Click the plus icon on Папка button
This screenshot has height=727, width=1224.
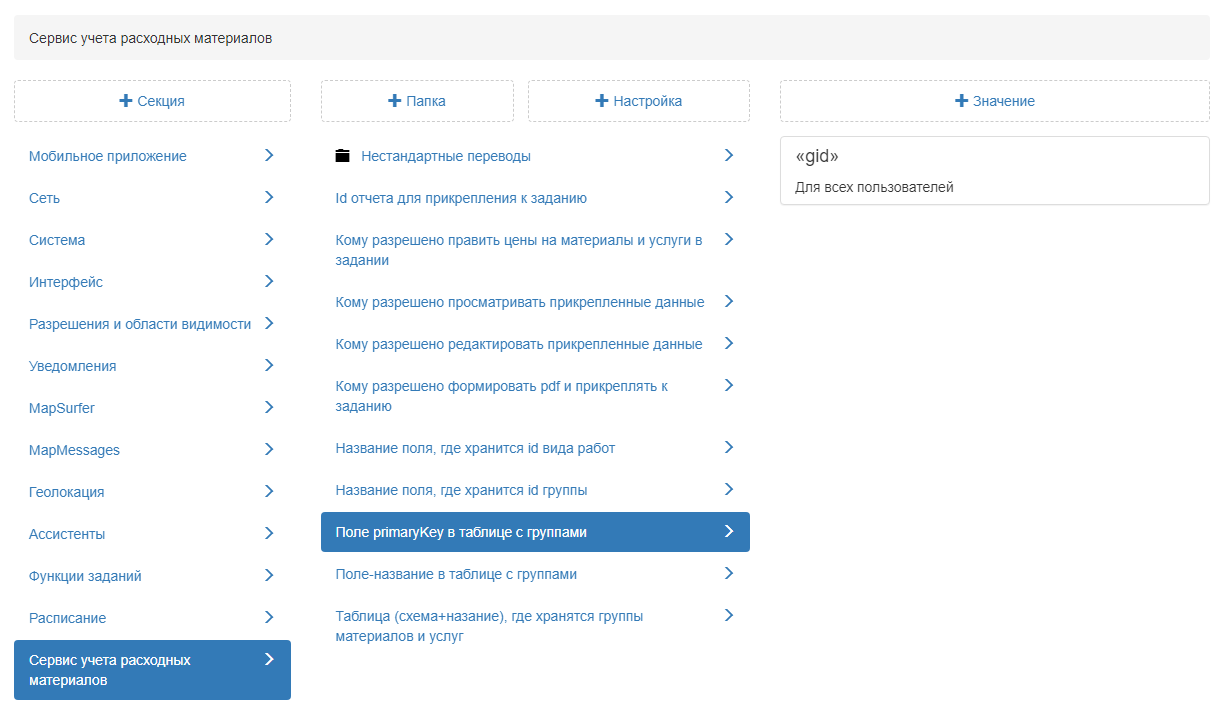coord(394,101)
